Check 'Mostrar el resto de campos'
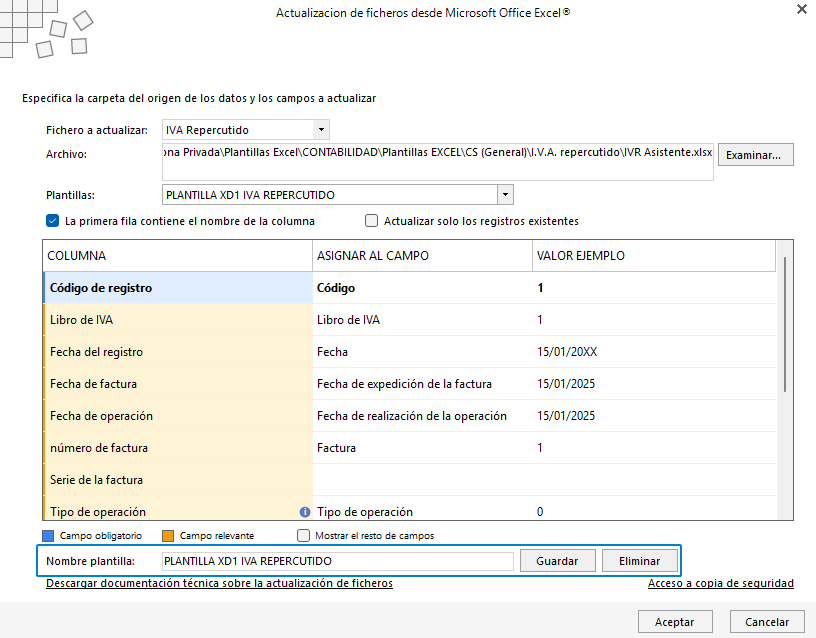816x638 pixels. click(303, 535)
